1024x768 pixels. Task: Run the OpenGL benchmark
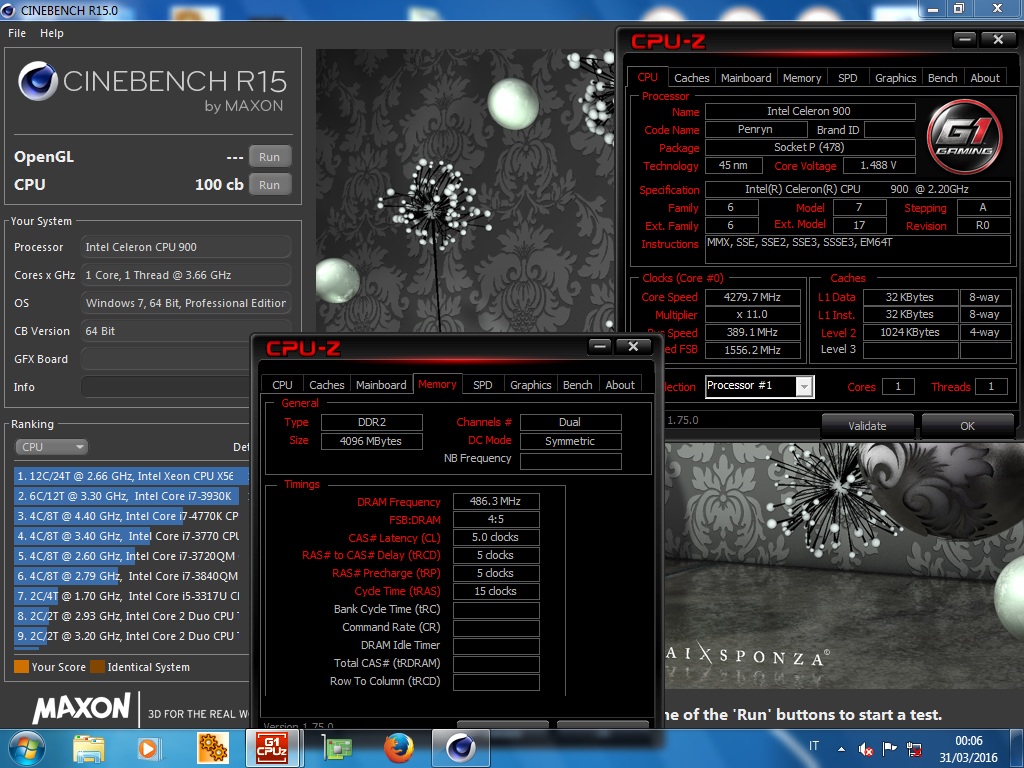click(x=269, y=157)
